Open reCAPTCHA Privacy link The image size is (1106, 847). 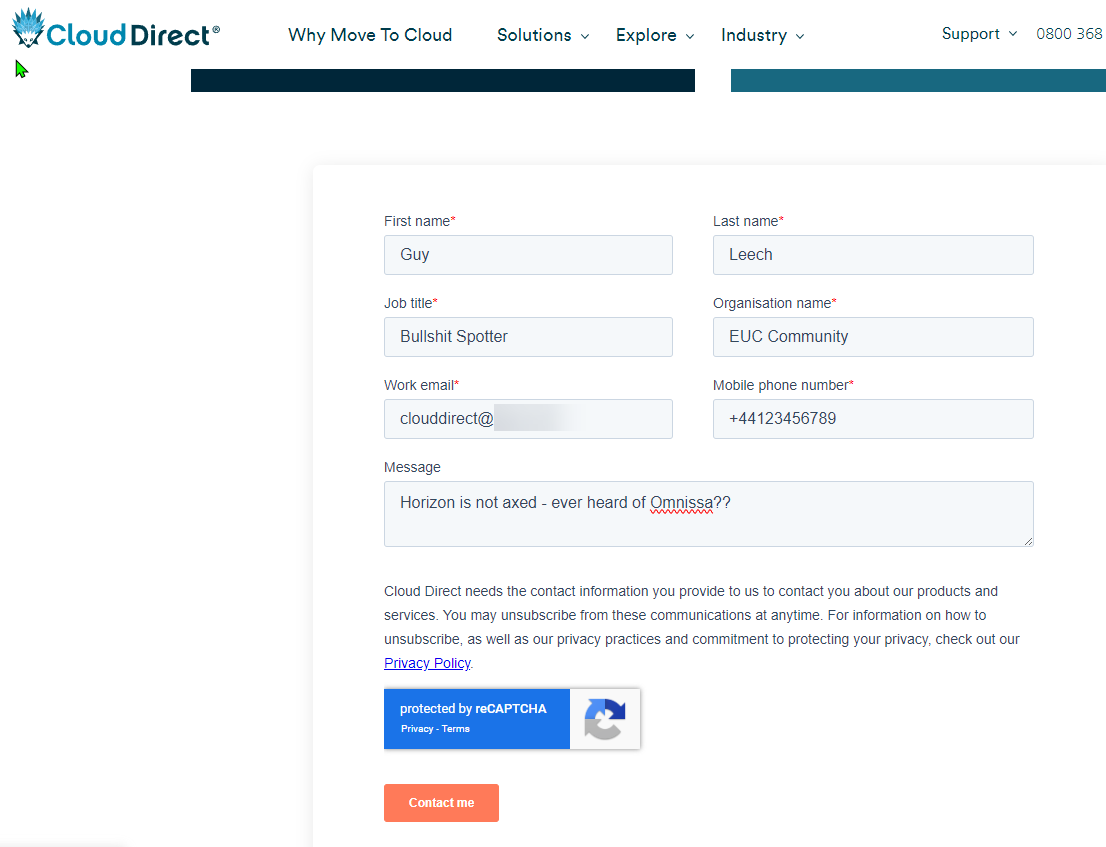pos(417,729)
